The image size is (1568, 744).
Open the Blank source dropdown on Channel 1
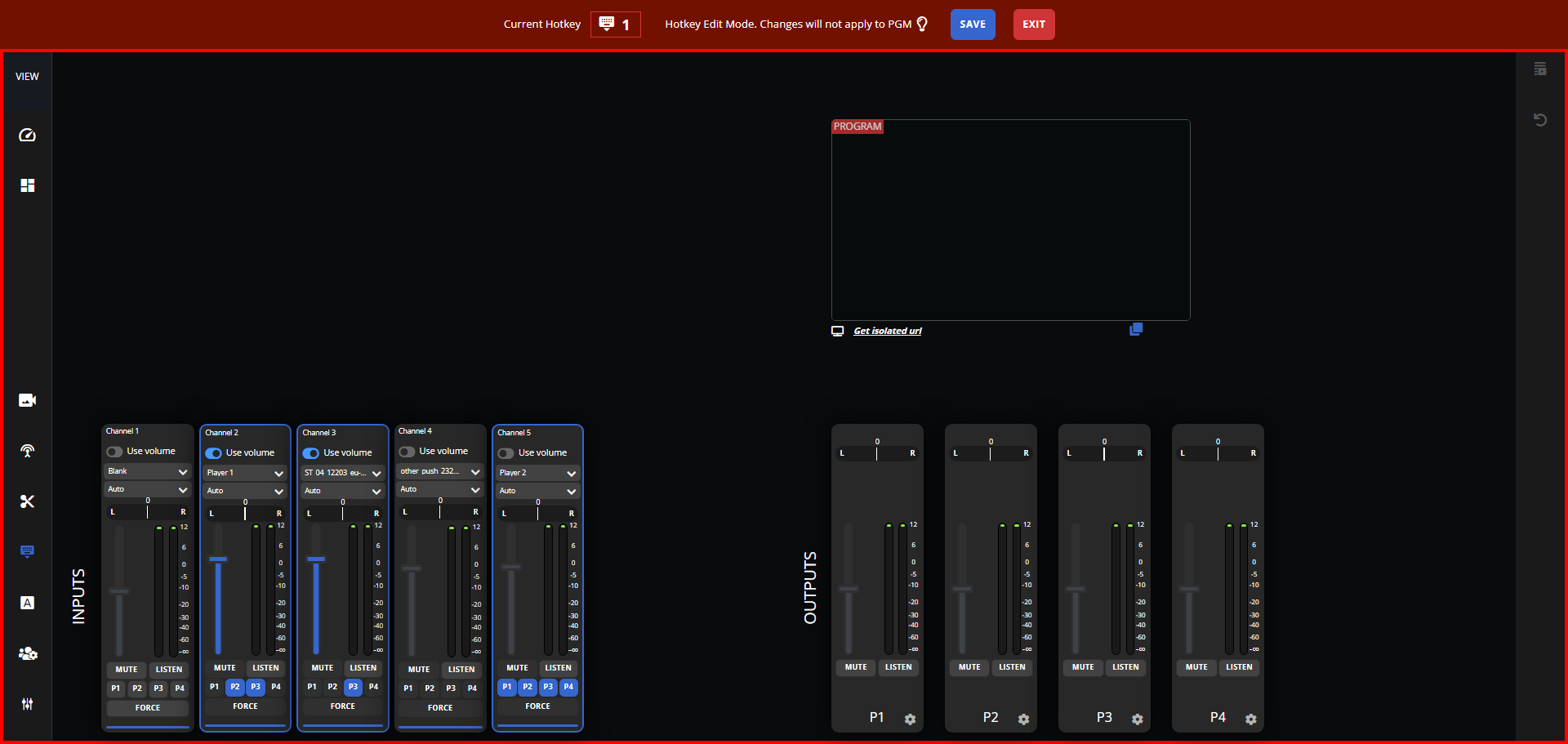tap(147, 471)
